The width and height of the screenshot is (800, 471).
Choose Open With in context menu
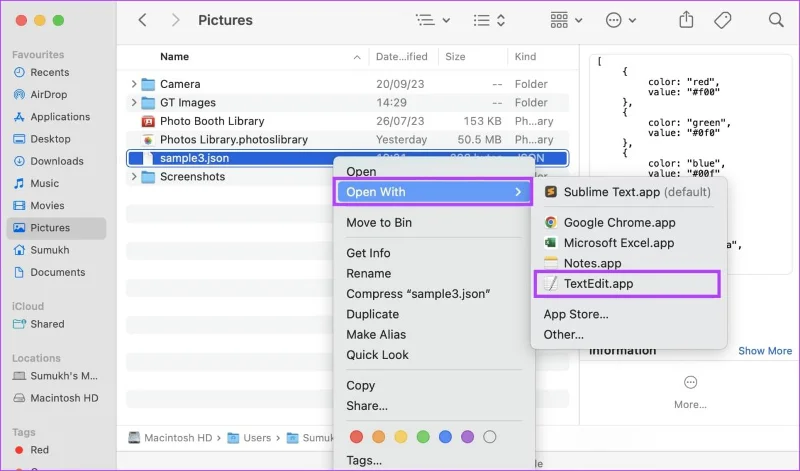(433, 192)
